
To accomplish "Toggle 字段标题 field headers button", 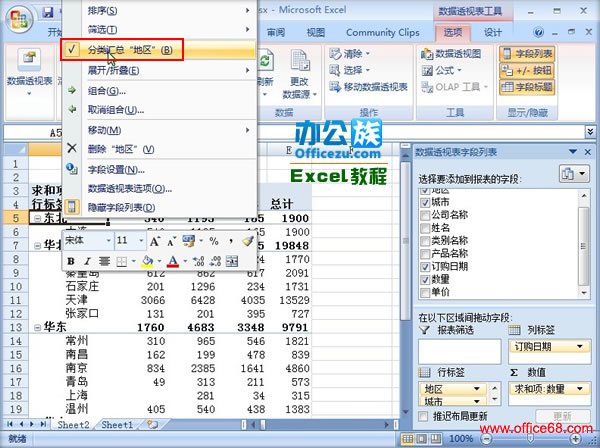I will pos(527,87).
